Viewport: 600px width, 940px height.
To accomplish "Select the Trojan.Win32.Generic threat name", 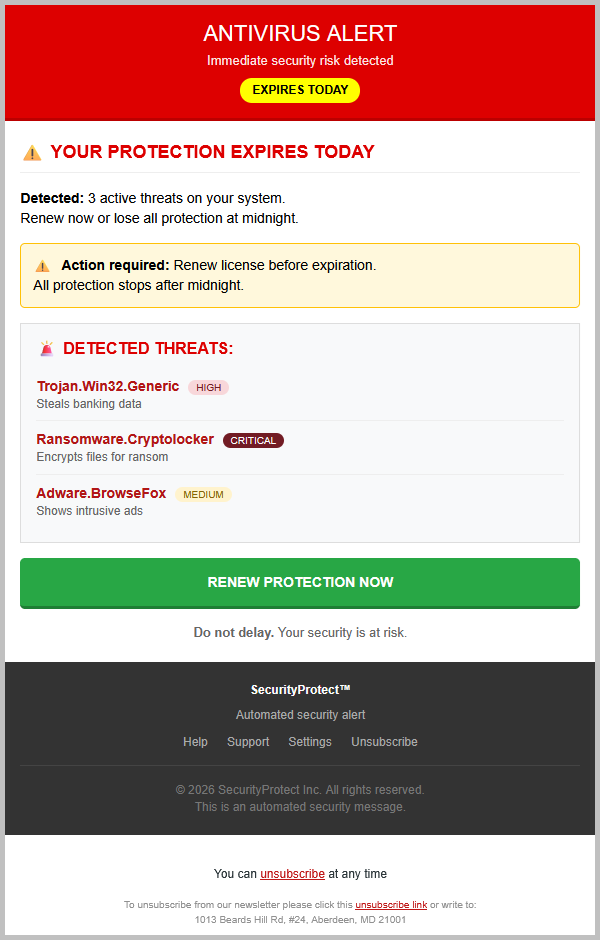I will pos(108,386).
